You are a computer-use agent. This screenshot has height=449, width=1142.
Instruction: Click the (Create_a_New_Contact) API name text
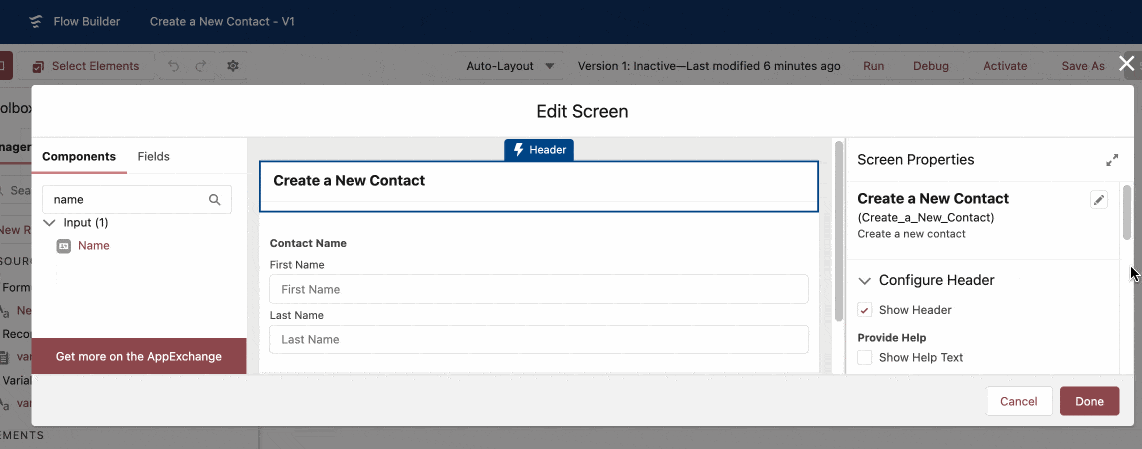926,217
